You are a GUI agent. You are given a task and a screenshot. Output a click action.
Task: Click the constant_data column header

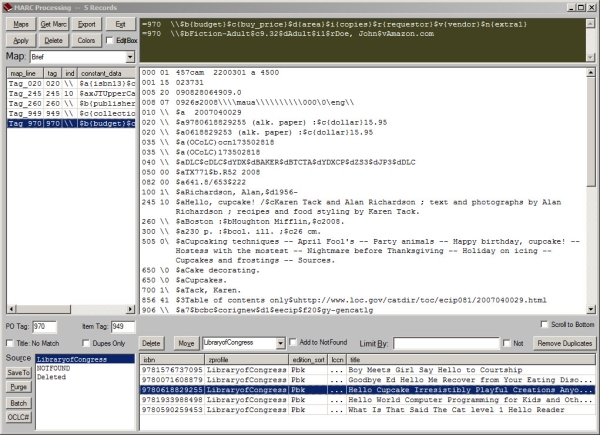[106, 73]
